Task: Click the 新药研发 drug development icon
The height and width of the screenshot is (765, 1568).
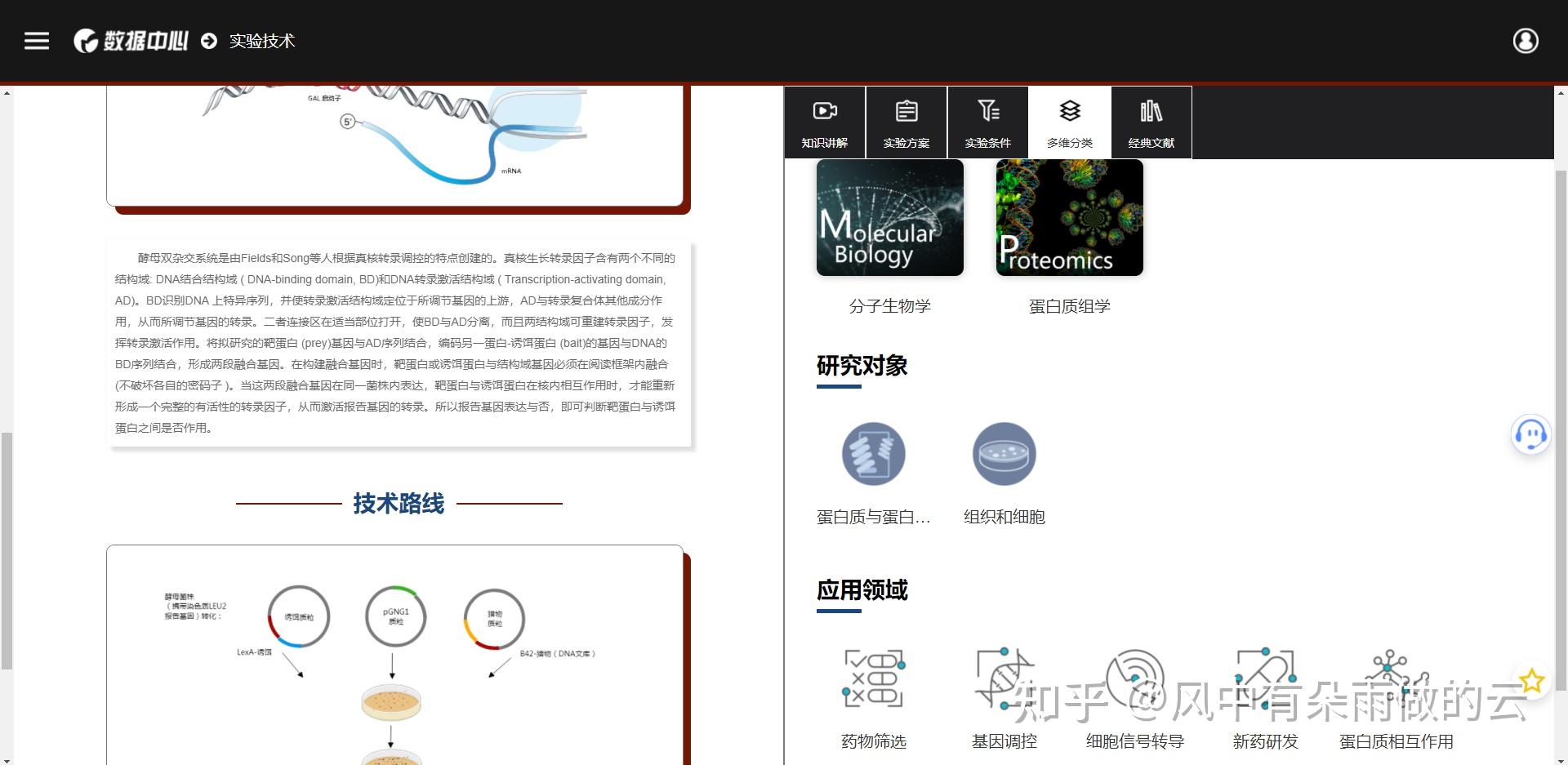Action: click(x=1264, y=678)
